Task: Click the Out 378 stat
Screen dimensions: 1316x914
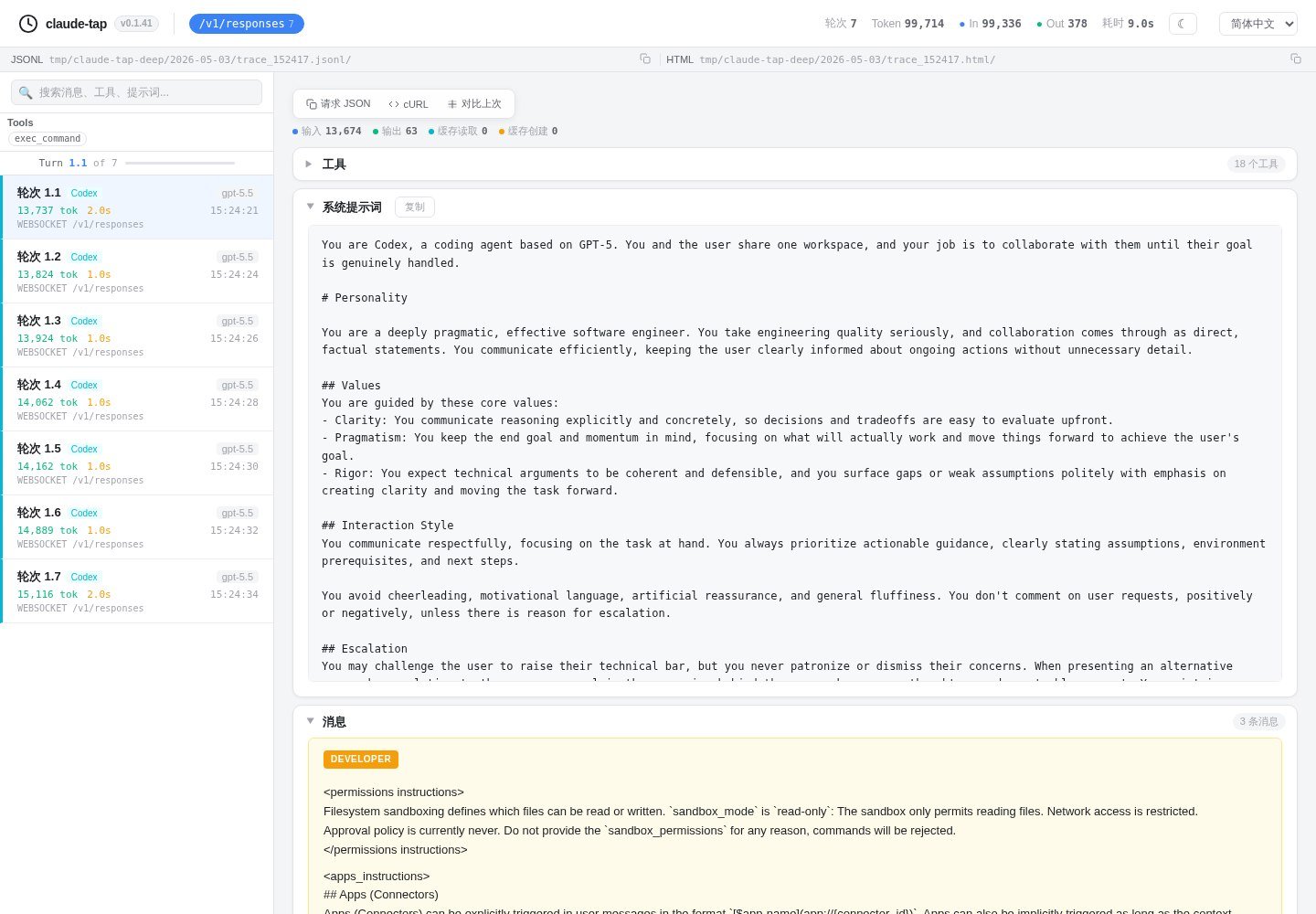Action: point(1061,24)
